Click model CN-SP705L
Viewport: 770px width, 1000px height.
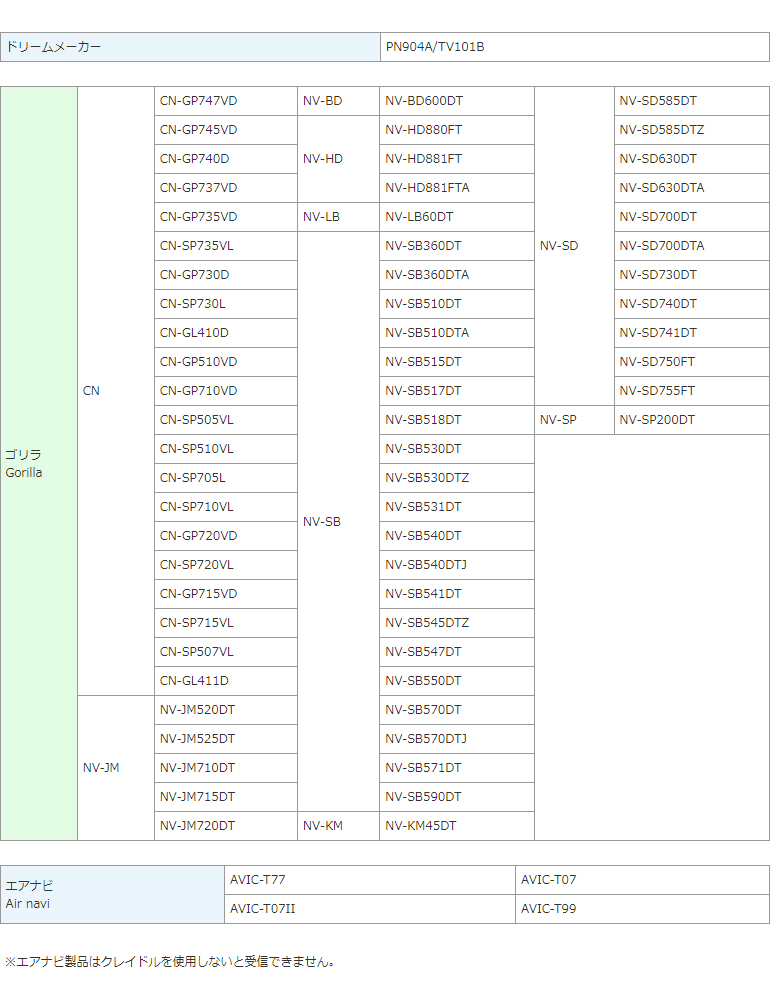pos(226,478)
